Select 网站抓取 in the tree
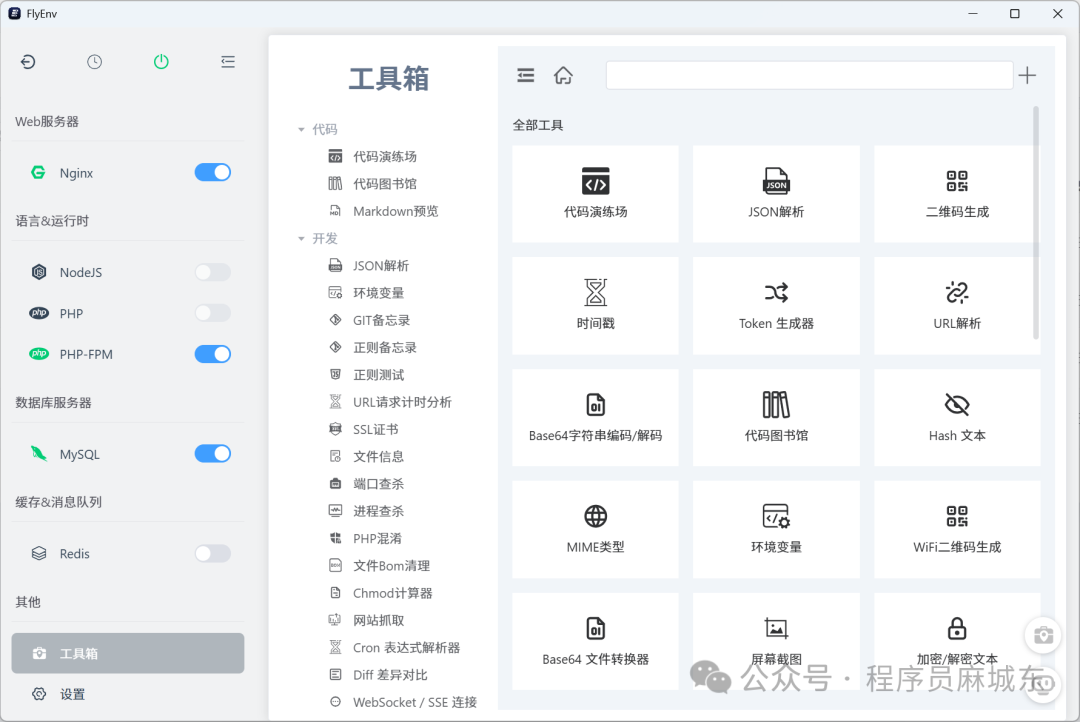1080x722 pixels. [378, 621]
